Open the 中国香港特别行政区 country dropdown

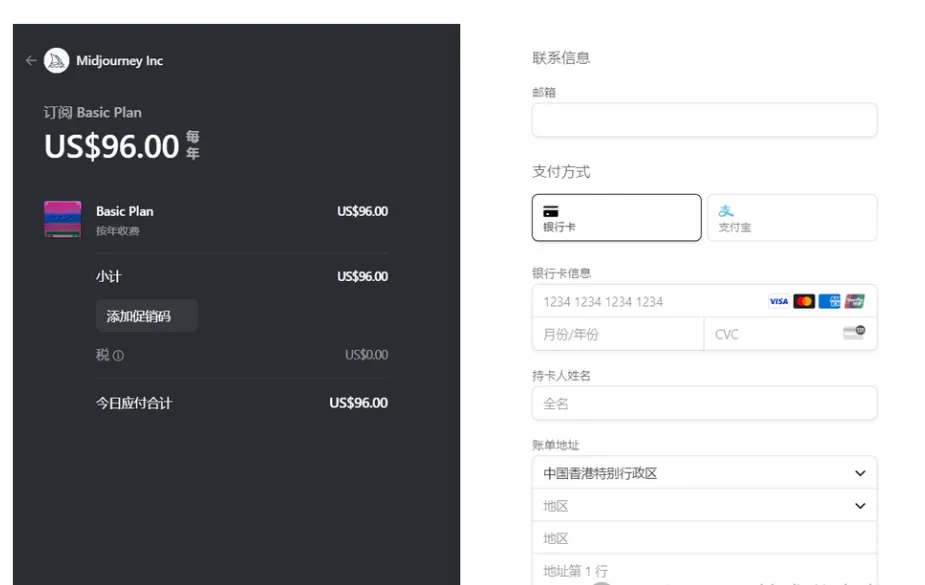[x=704, y=473]
